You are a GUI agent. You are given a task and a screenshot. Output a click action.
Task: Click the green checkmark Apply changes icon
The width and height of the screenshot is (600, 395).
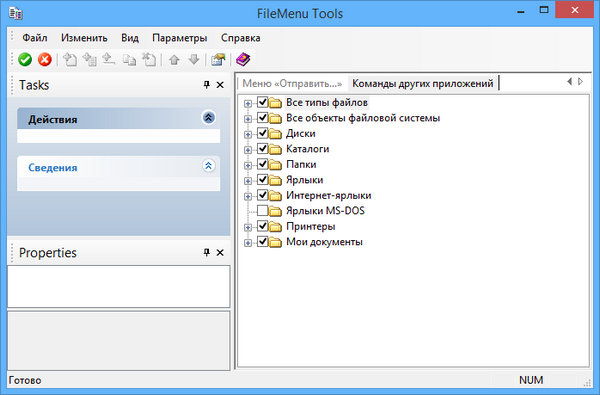(x=25, y=59)
